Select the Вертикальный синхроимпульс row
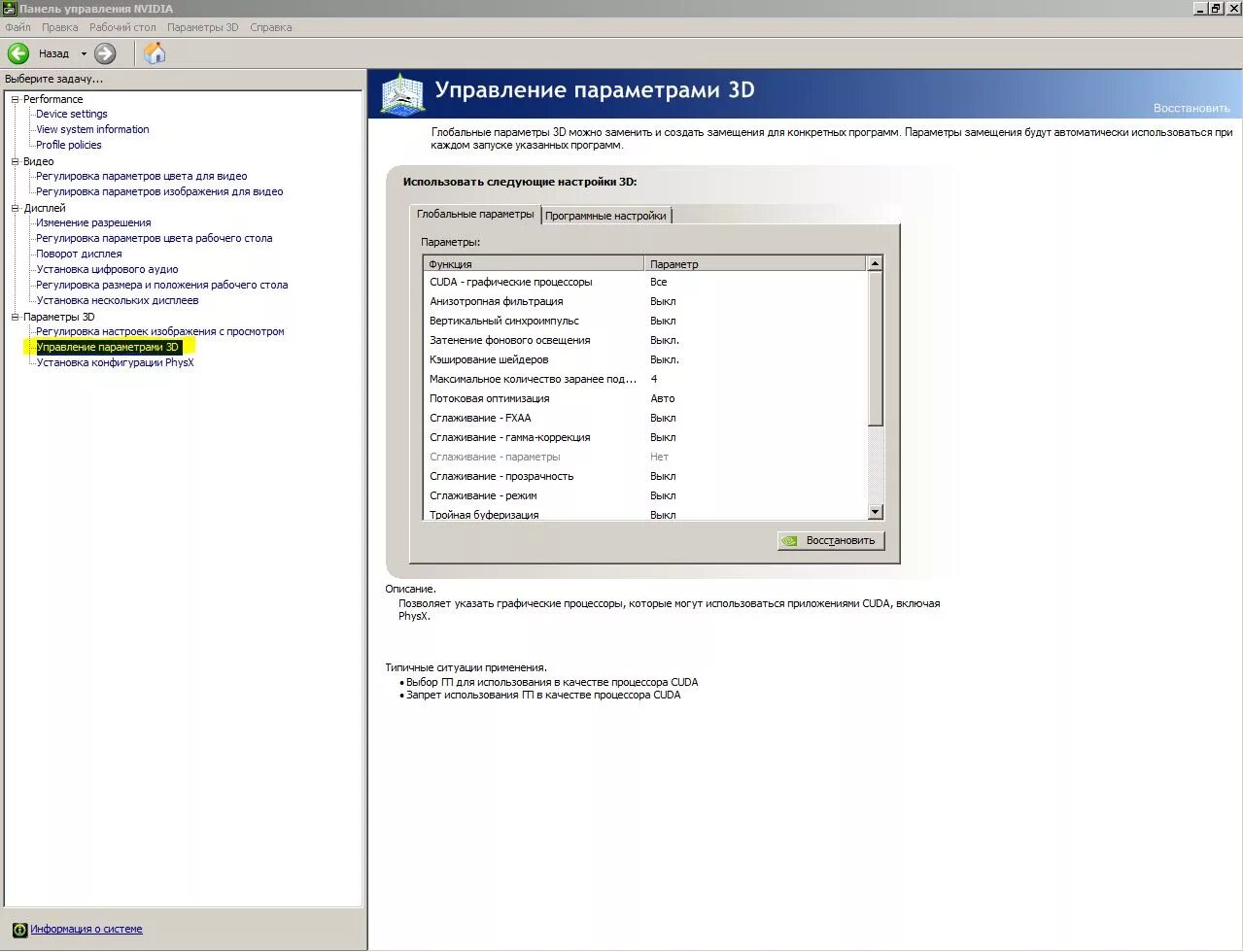 pos(645,321)
